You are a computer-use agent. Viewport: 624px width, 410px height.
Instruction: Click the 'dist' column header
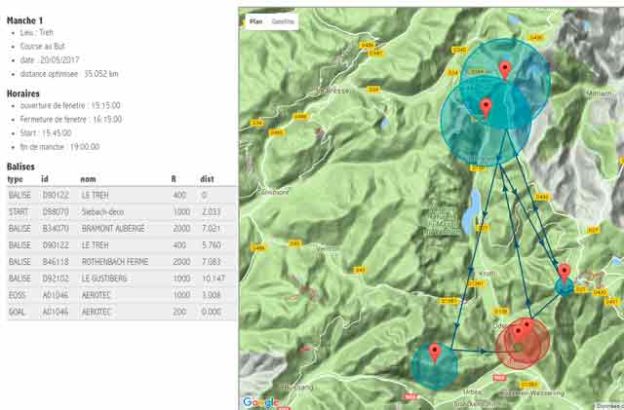(x=207, y=179)
